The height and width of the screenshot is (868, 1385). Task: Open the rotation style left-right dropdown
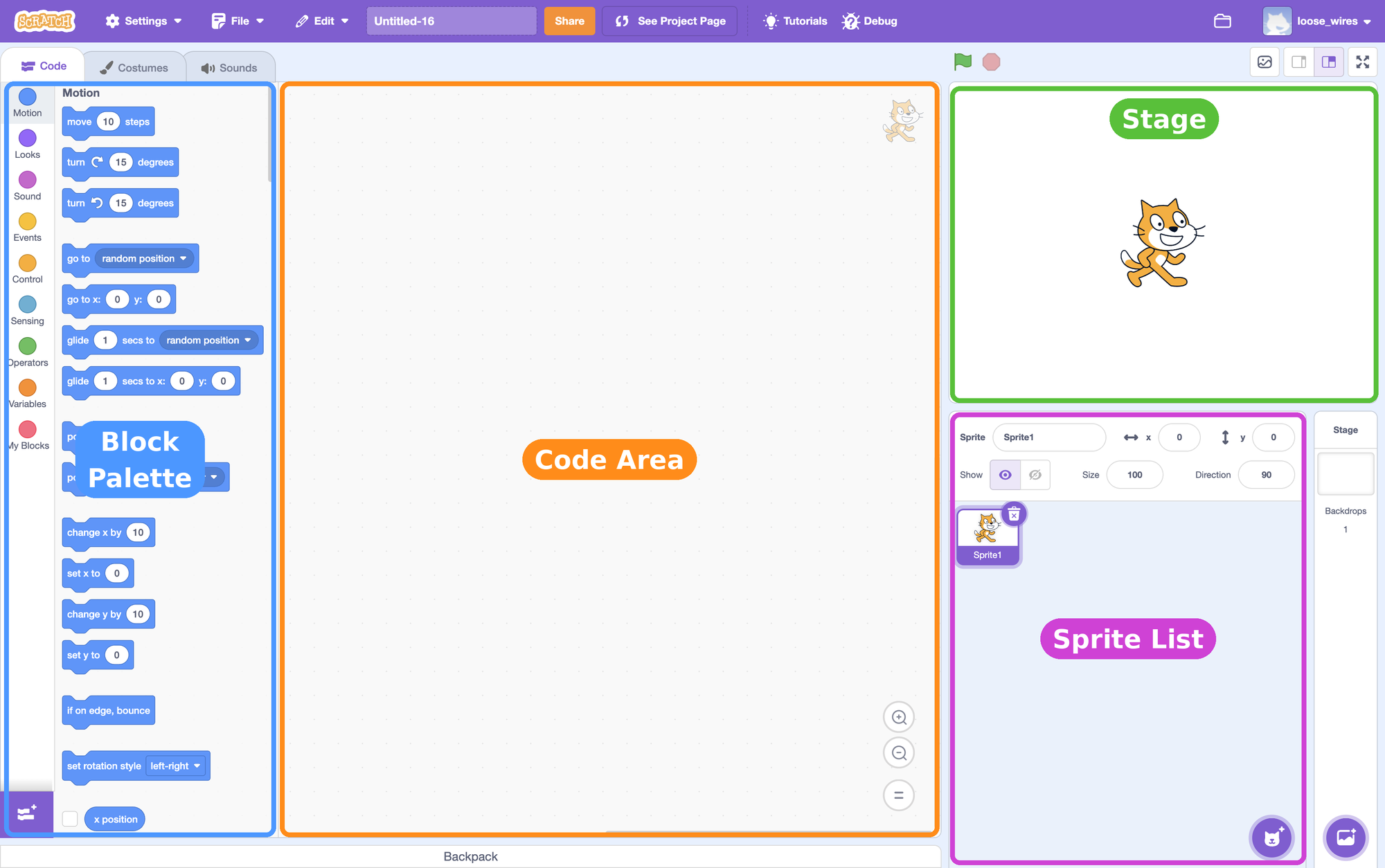(176, 766)
